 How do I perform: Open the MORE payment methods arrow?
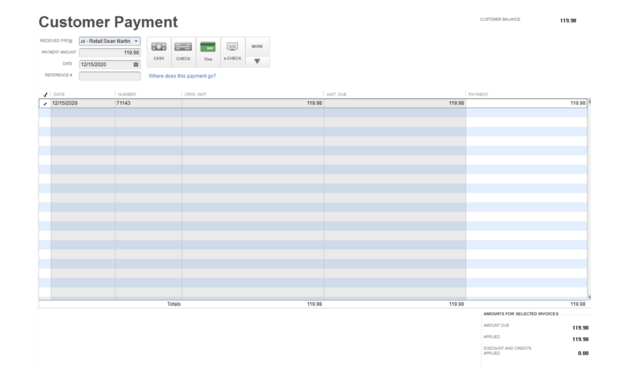click(x=257, y=62)
